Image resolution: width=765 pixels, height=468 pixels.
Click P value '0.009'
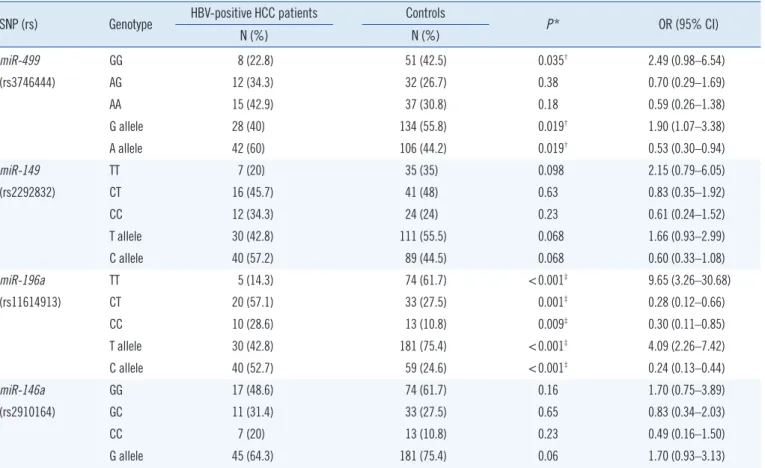click(551, 324)
